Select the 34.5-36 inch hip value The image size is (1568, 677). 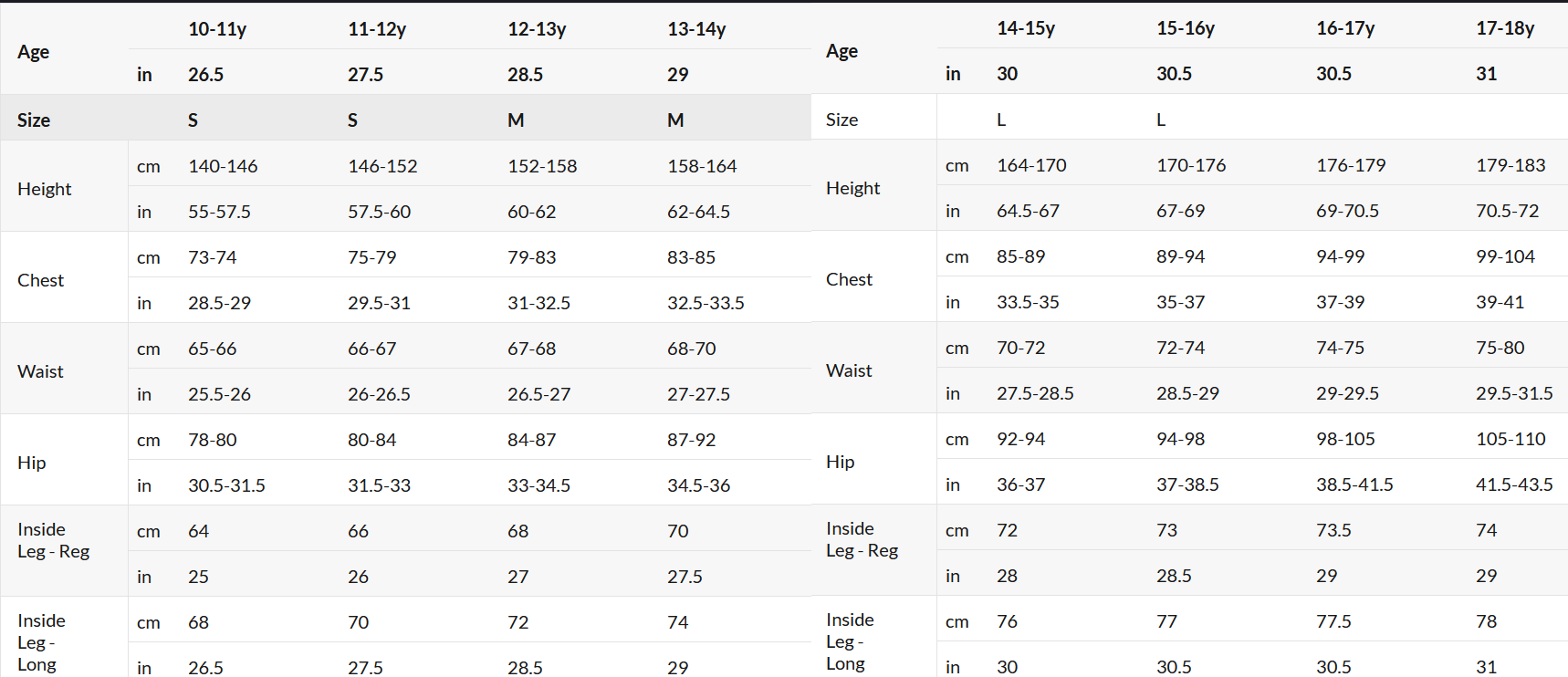pos(698,485)
